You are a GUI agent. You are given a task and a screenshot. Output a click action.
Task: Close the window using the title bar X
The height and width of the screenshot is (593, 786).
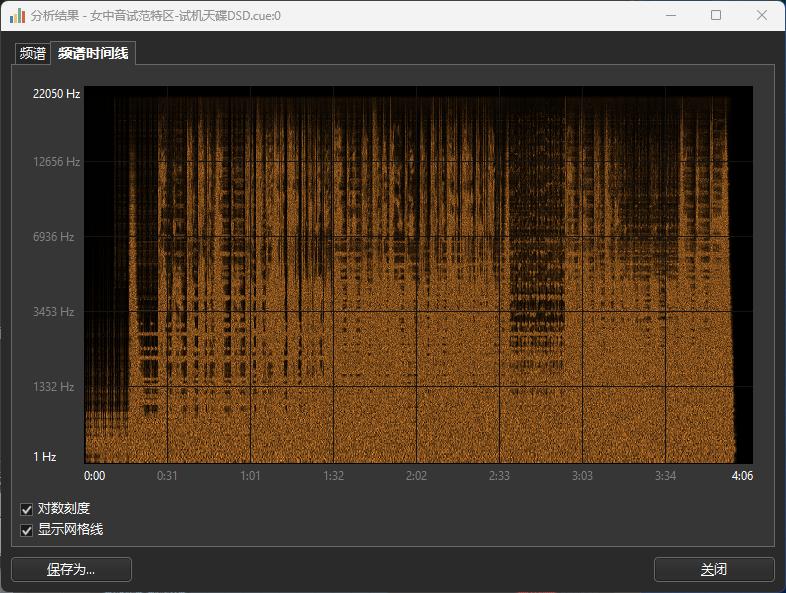point(763,15)
